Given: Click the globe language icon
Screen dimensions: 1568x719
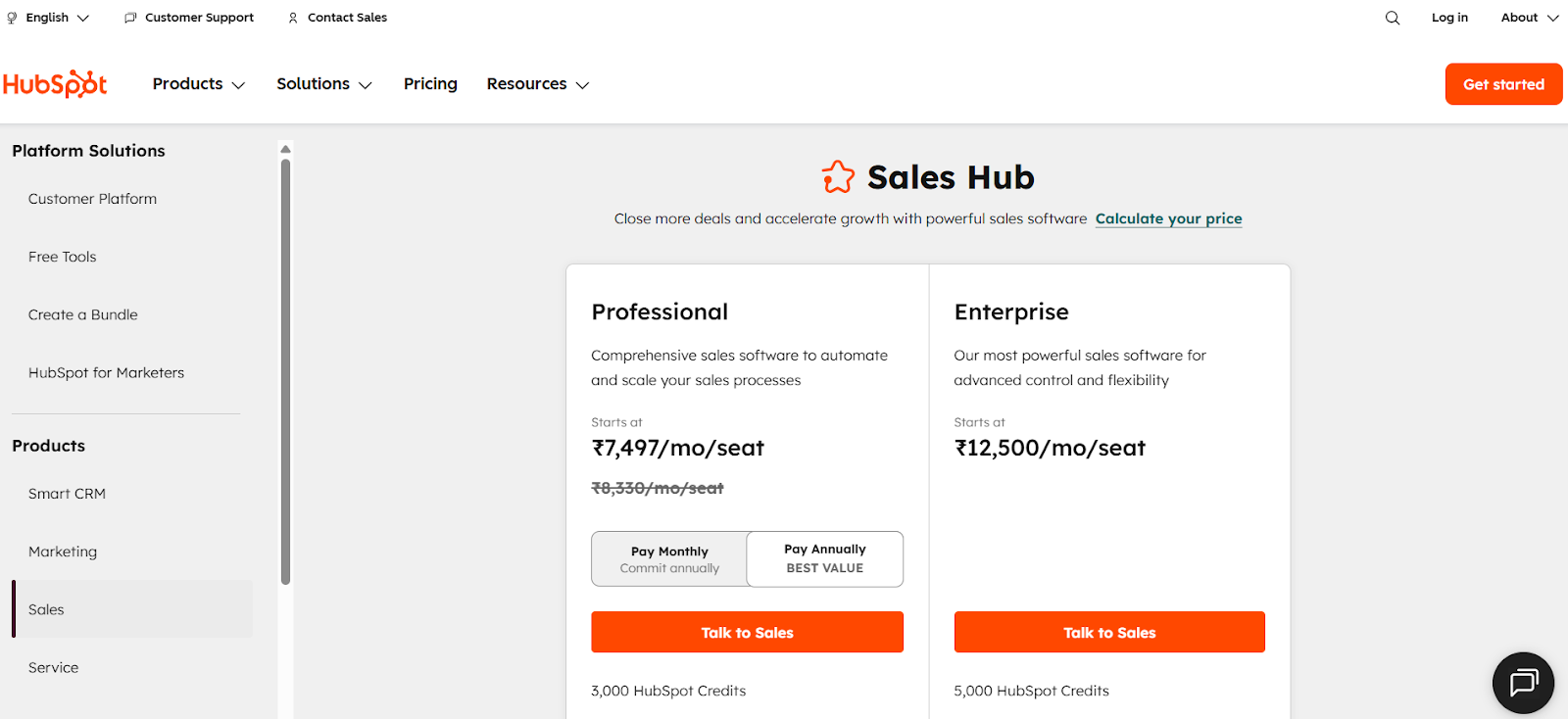Looking at the screenshot, I should tap(12, 18).
